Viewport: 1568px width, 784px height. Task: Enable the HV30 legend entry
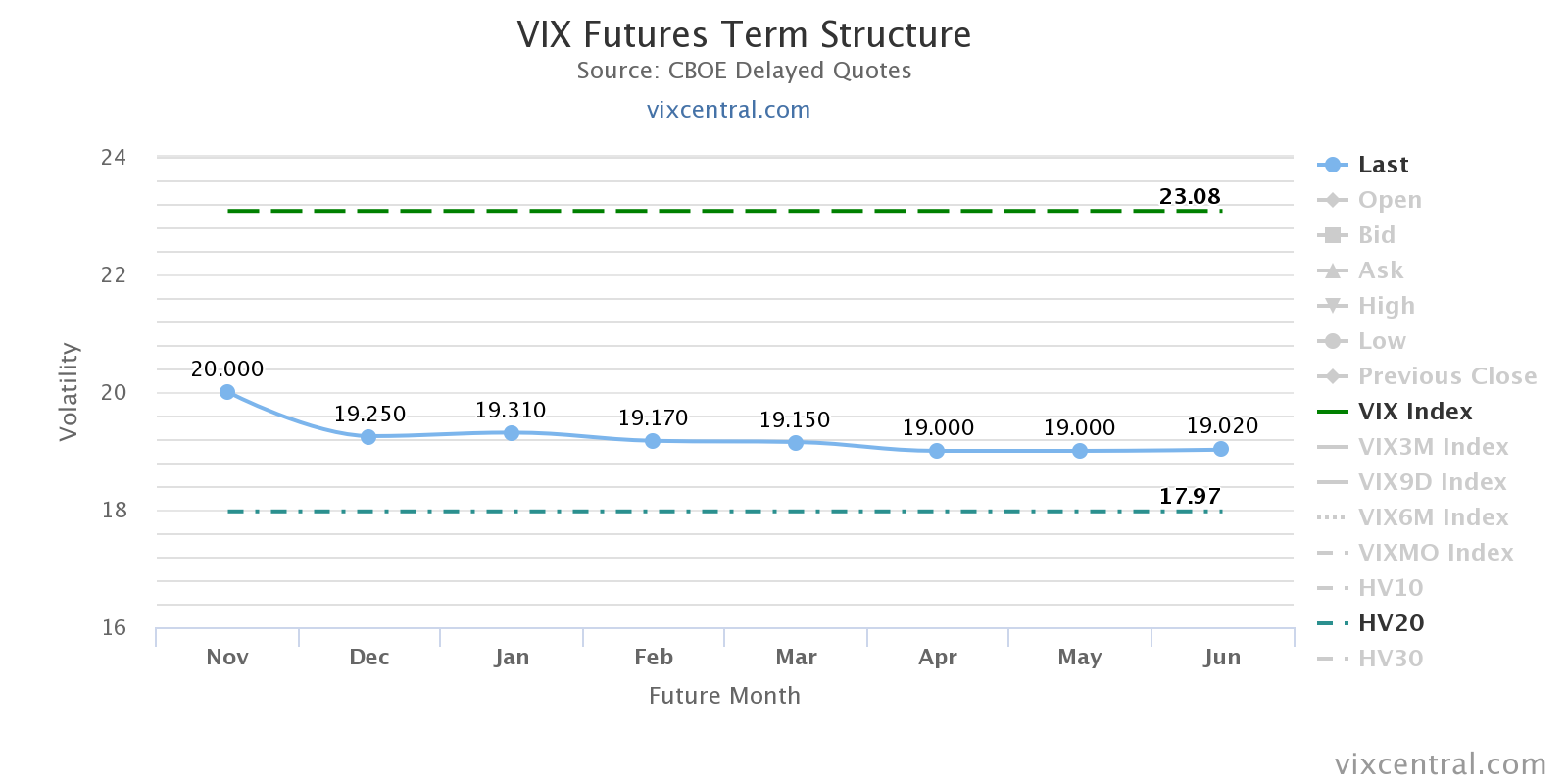[1390, 659]
